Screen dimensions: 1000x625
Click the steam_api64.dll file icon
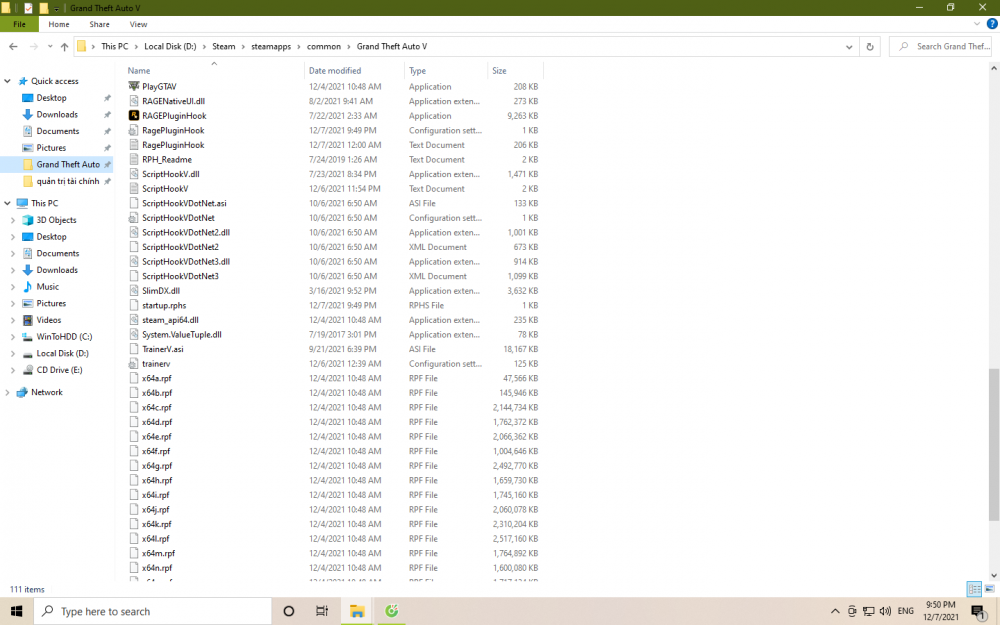click(x=133, y=320)
